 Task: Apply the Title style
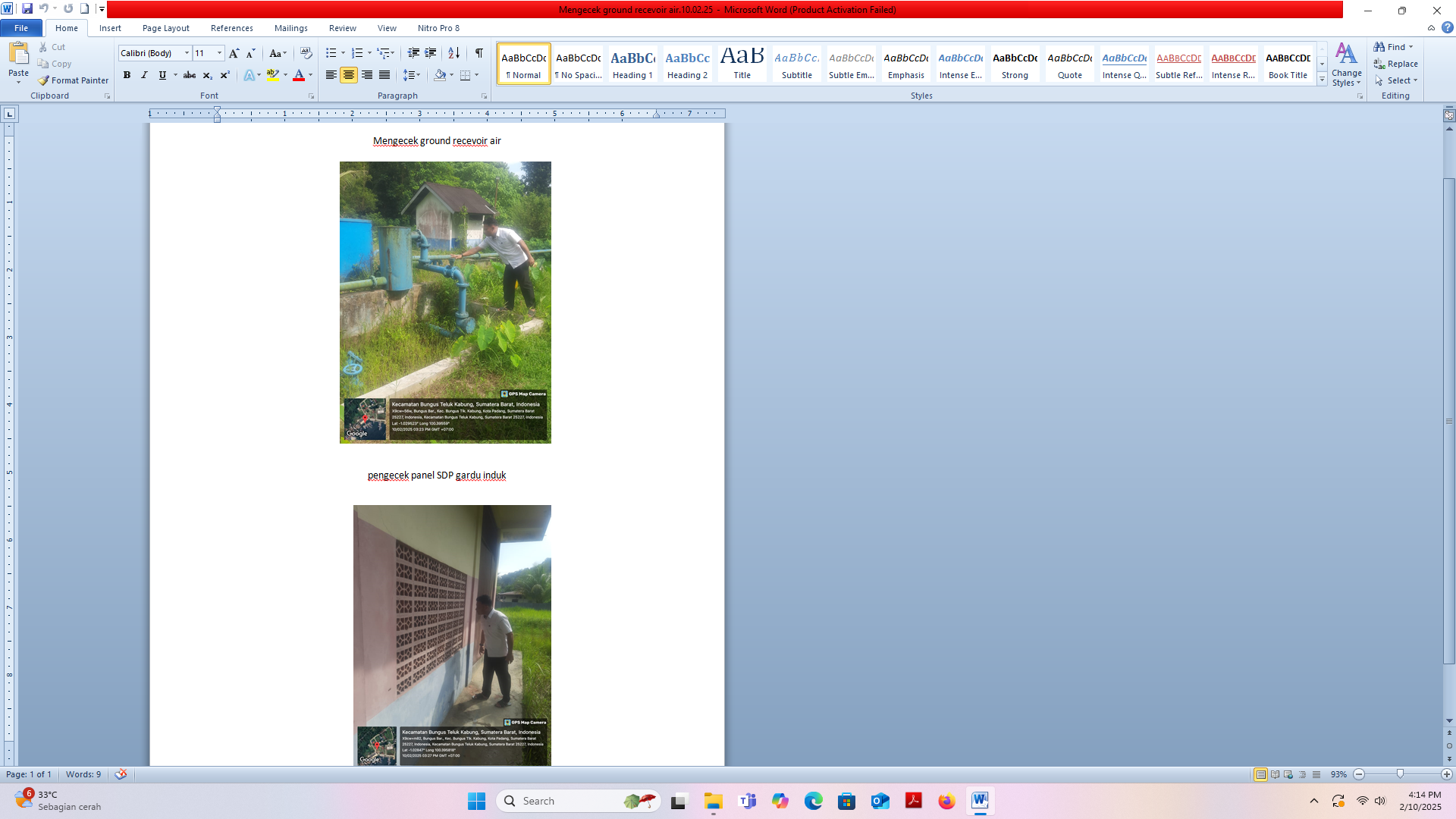[x=742, y=64]
